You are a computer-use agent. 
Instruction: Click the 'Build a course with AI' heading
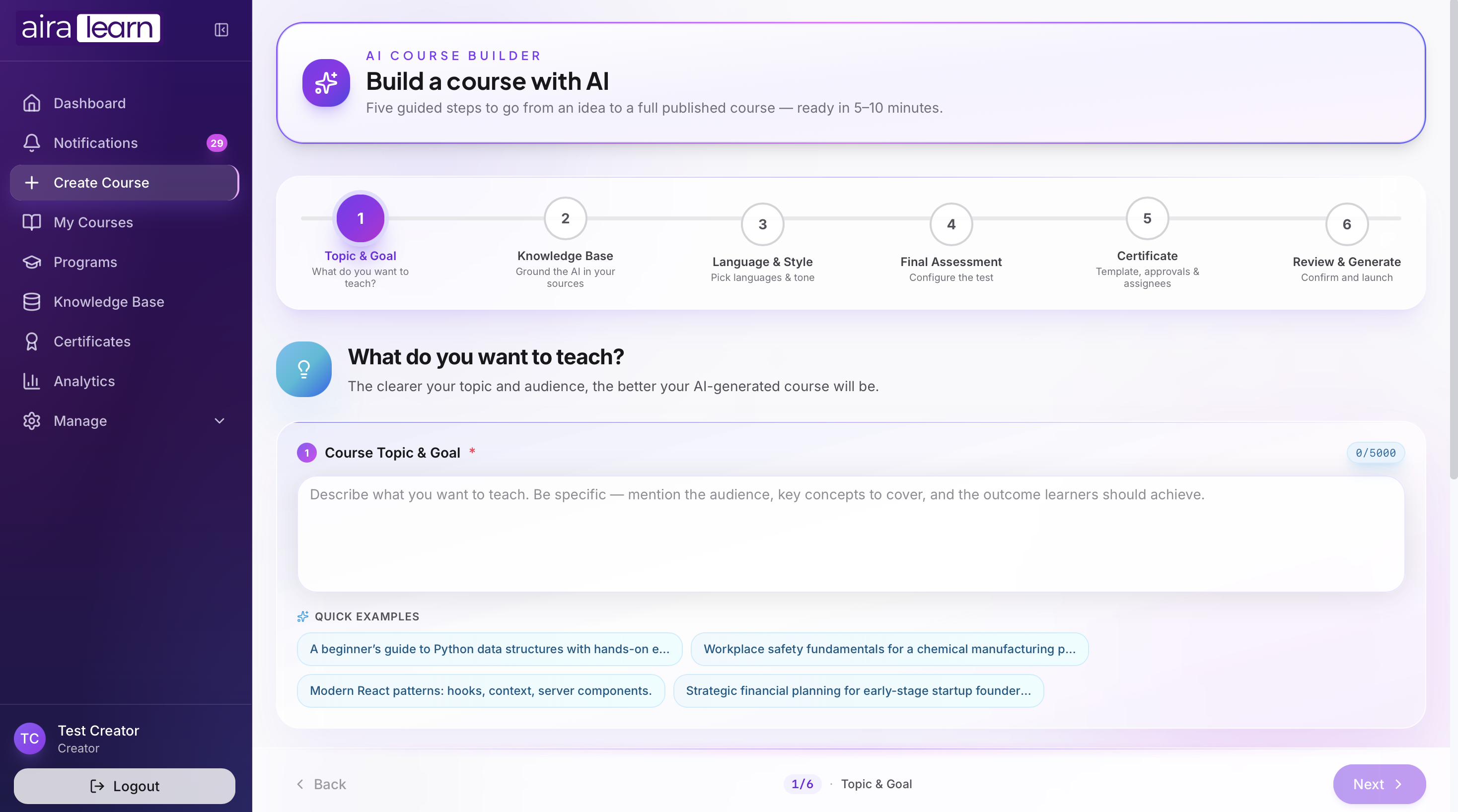coord(487,81)
